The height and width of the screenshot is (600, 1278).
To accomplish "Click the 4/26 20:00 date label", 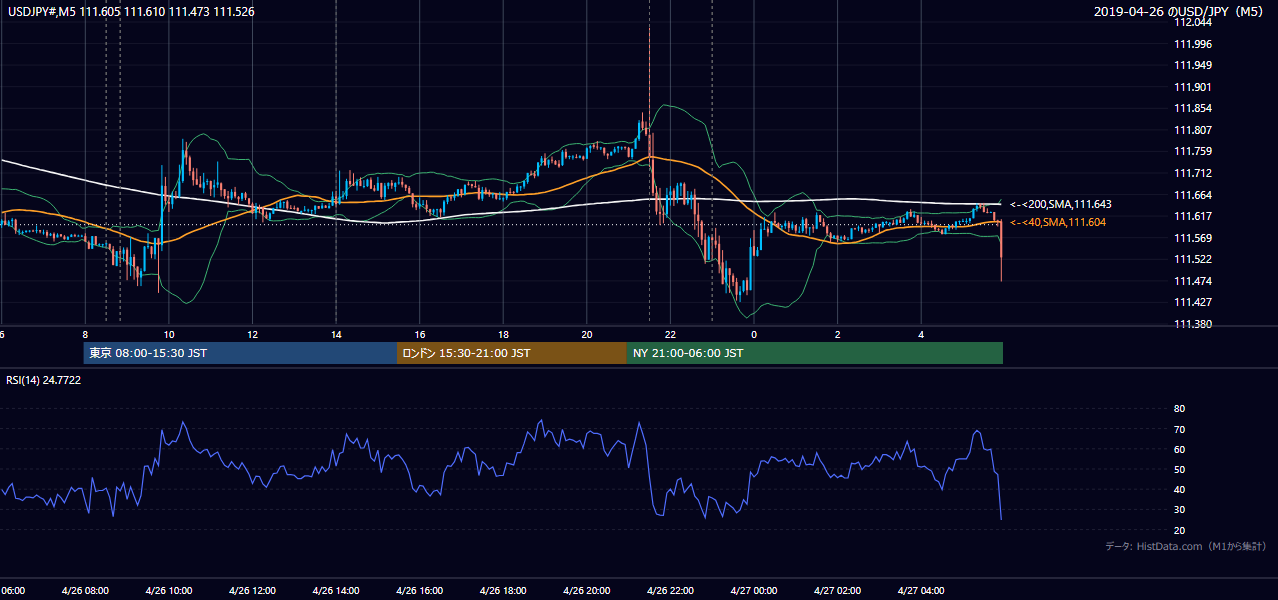I will [x=586, y=591].
